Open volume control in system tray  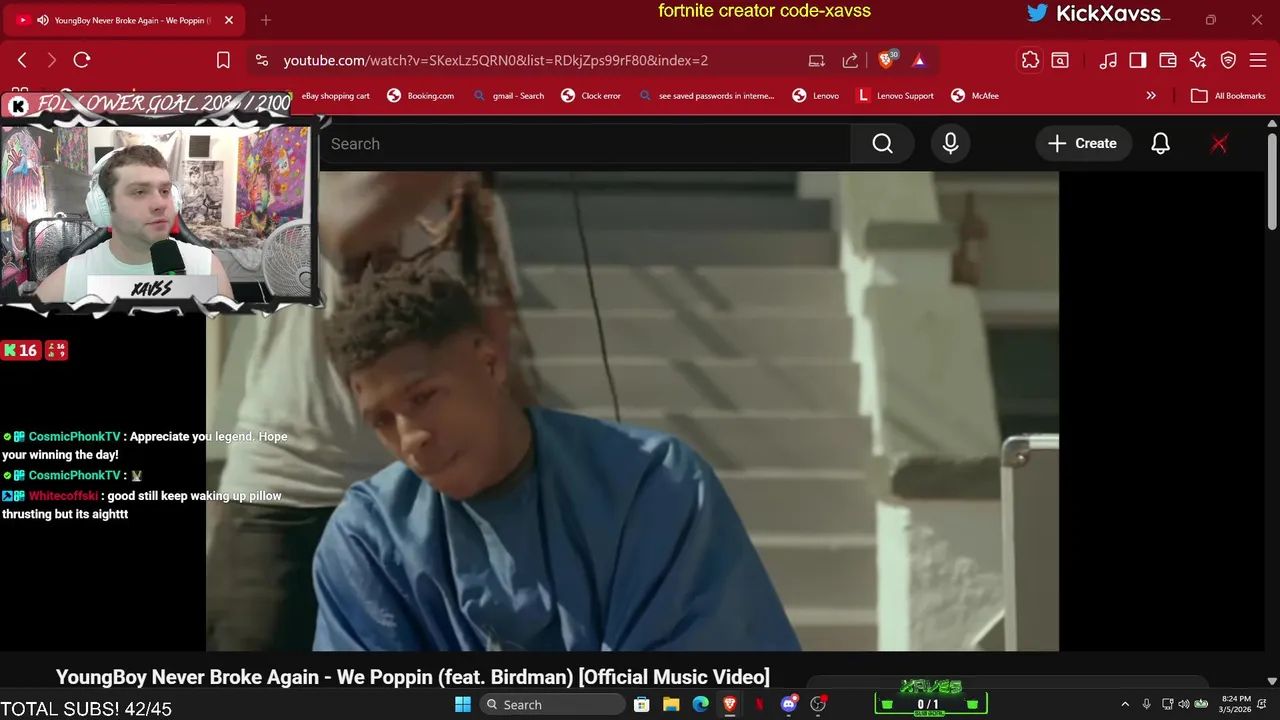point(1184,704)
